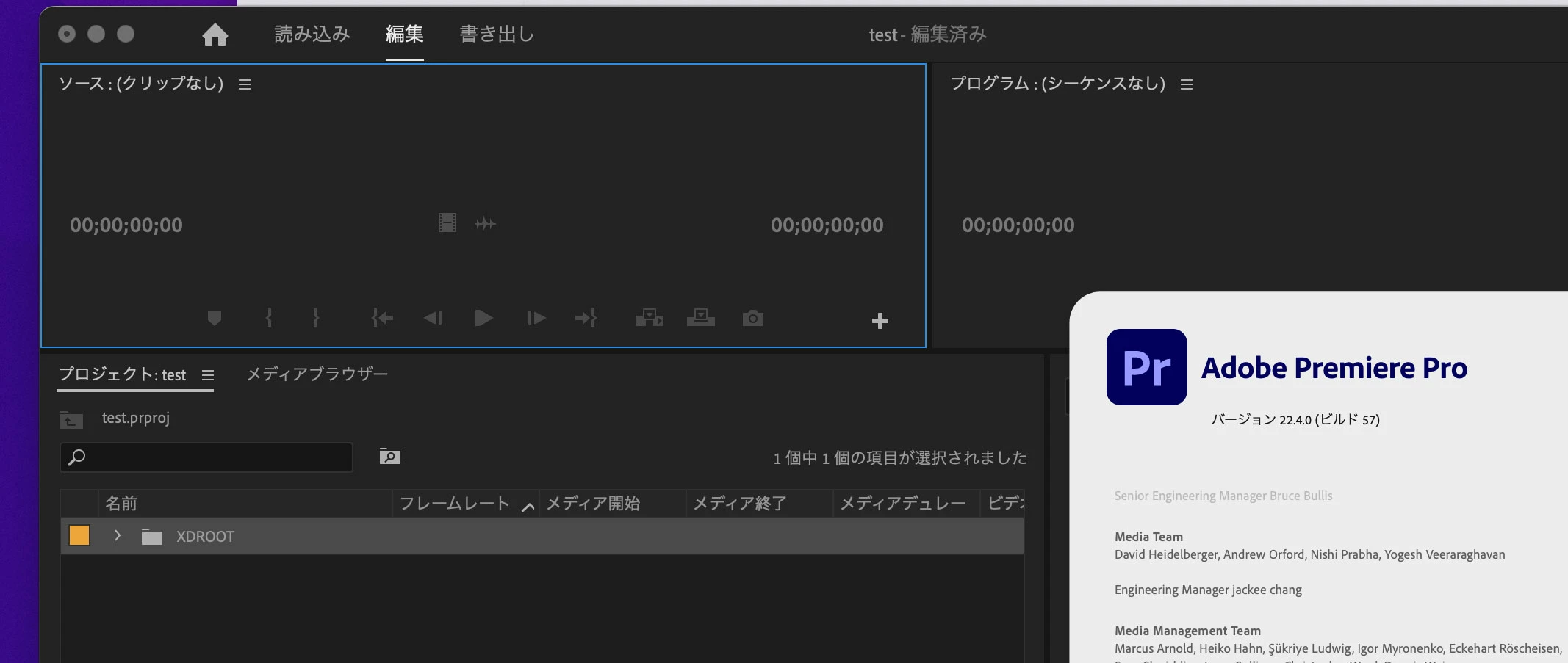Viewport: 1568px width, 663px height.
Task: Click the Premiere Pro logo in About dialog
Action: point(1146,367)
